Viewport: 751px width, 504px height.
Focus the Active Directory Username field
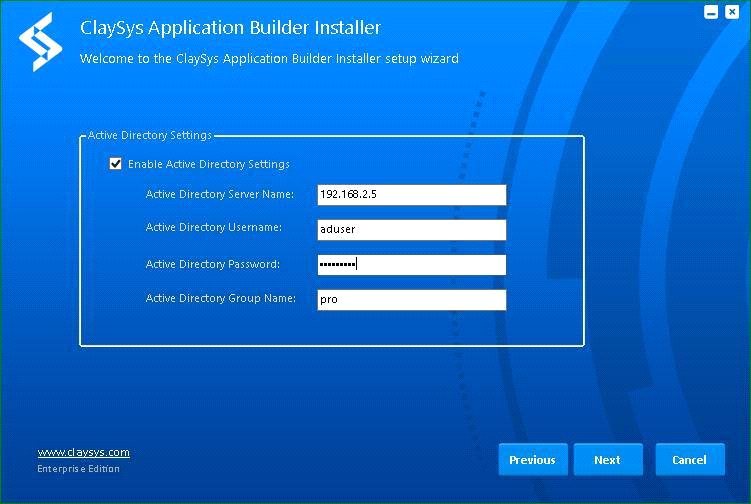point(411,229)
